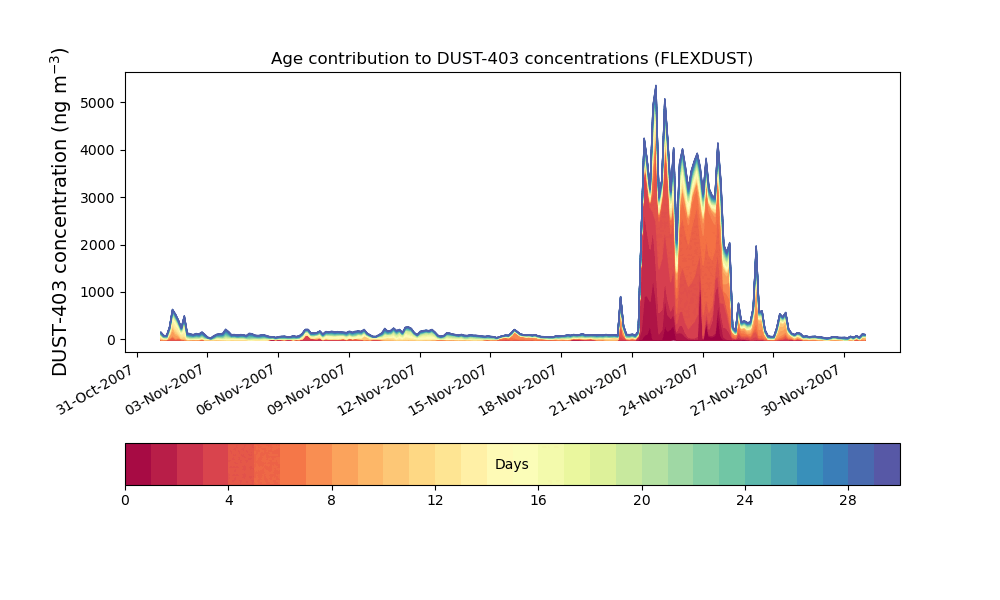Click the 18-Nov-2007 date label
This screenshot has height=600, width=1000.
coord(520,389)
